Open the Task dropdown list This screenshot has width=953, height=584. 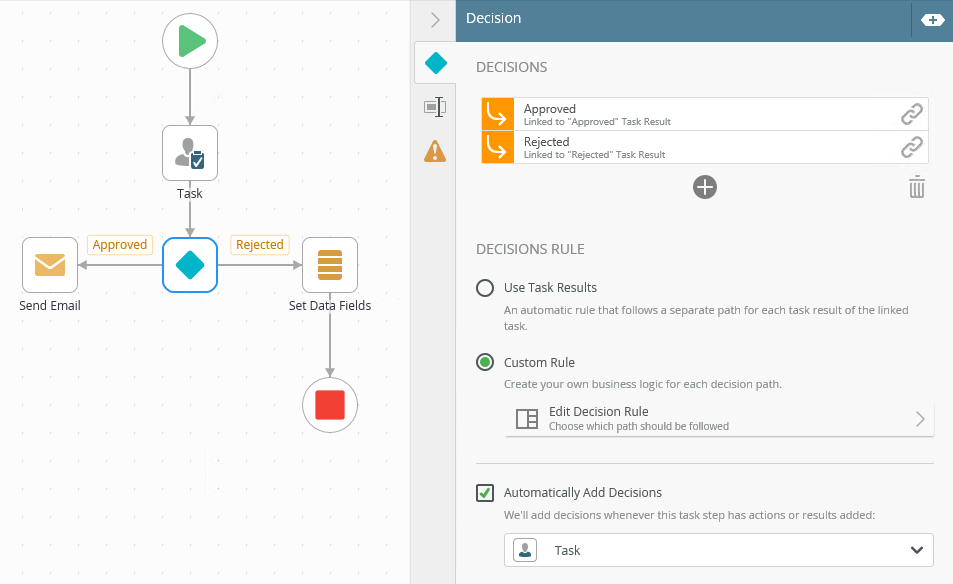coord(718,550)
